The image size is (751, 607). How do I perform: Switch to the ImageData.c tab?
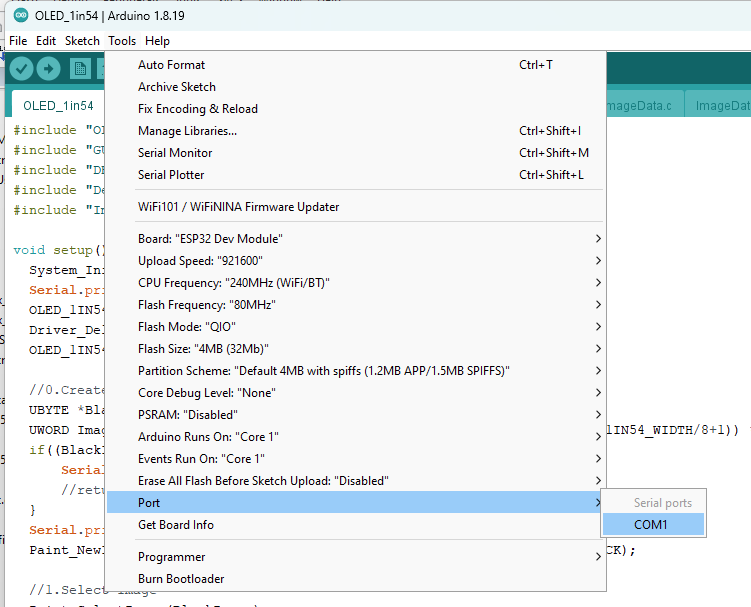coord(645,105)
